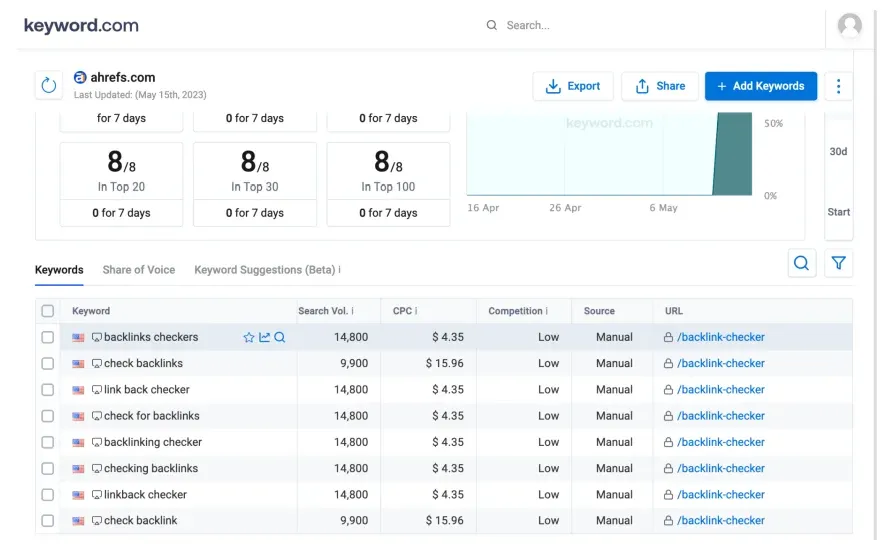This screenshot has height=552, width=886.
Task: Click the refresh icon beside ahrefs.com
Action: pyautogui.click(x=49, y=86)
